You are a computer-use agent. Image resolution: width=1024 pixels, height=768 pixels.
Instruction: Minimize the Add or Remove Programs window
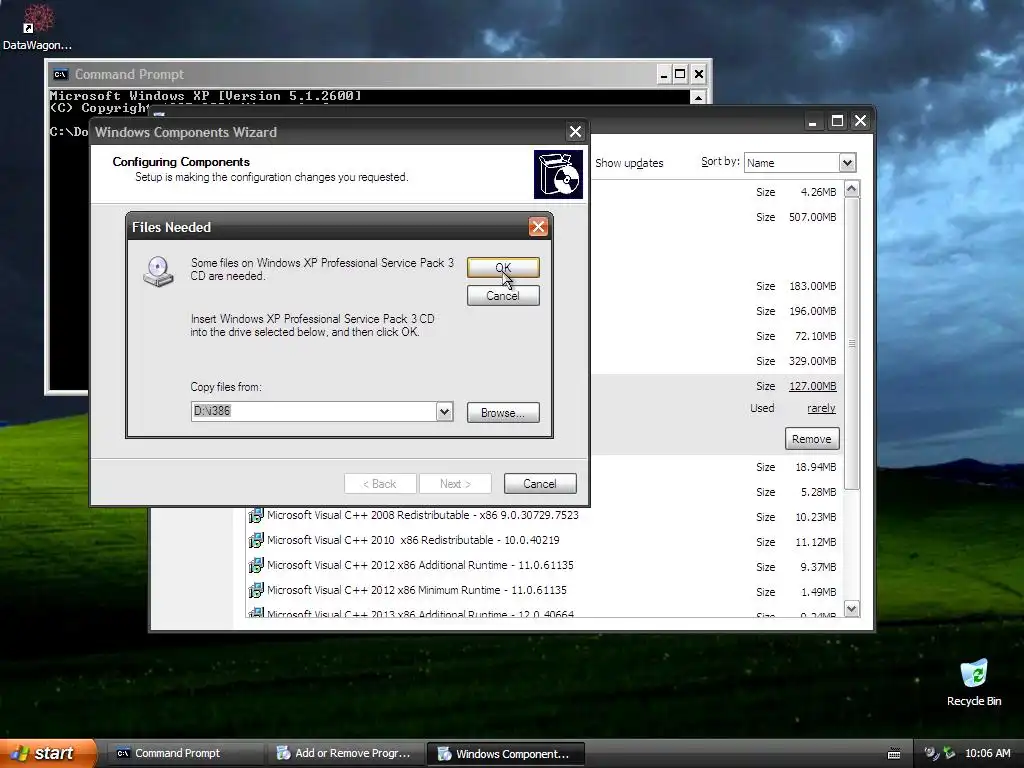click(x=813, y=121)
